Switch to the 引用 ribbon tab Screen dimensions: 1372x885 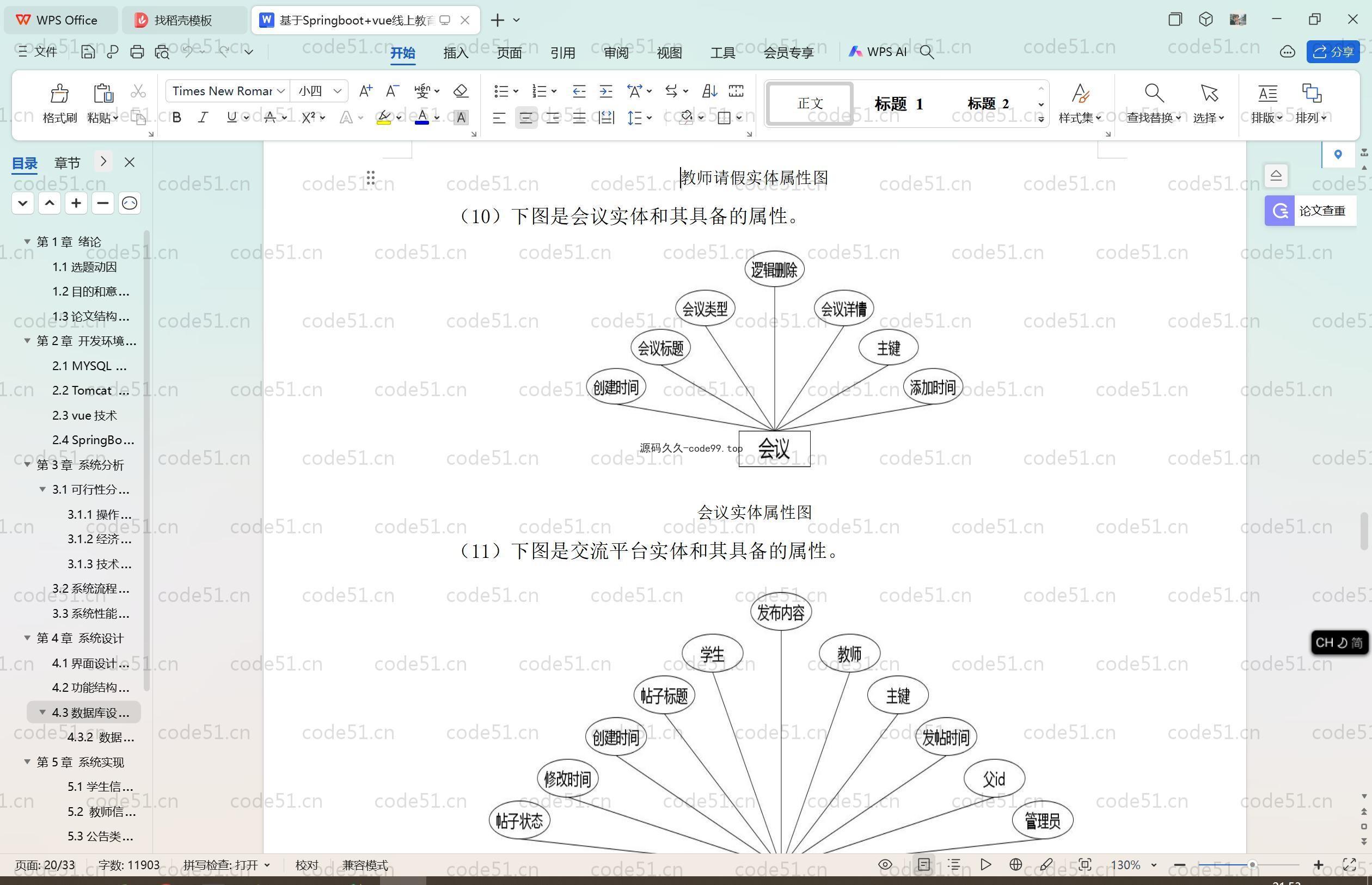563,52
